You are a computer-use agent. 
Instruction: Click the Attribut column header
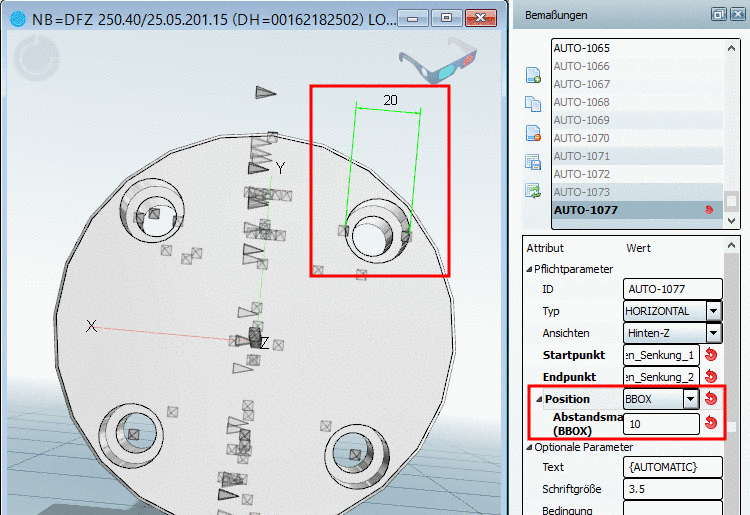pos(545,248)
